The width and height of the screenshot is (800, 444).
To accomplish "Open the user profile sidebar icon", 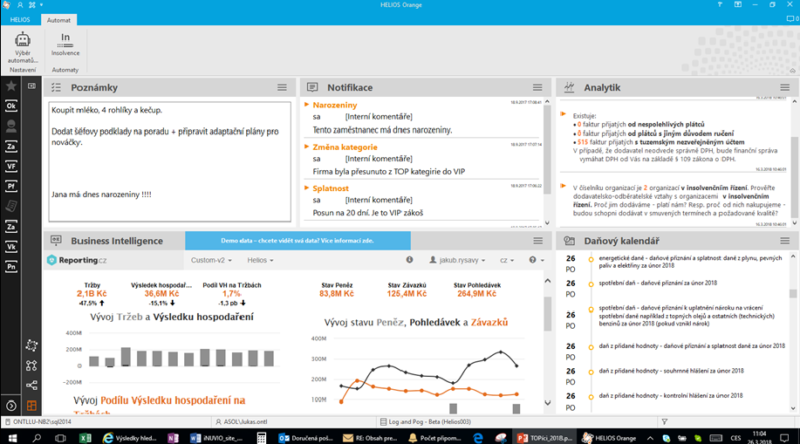I will point(11,126).
